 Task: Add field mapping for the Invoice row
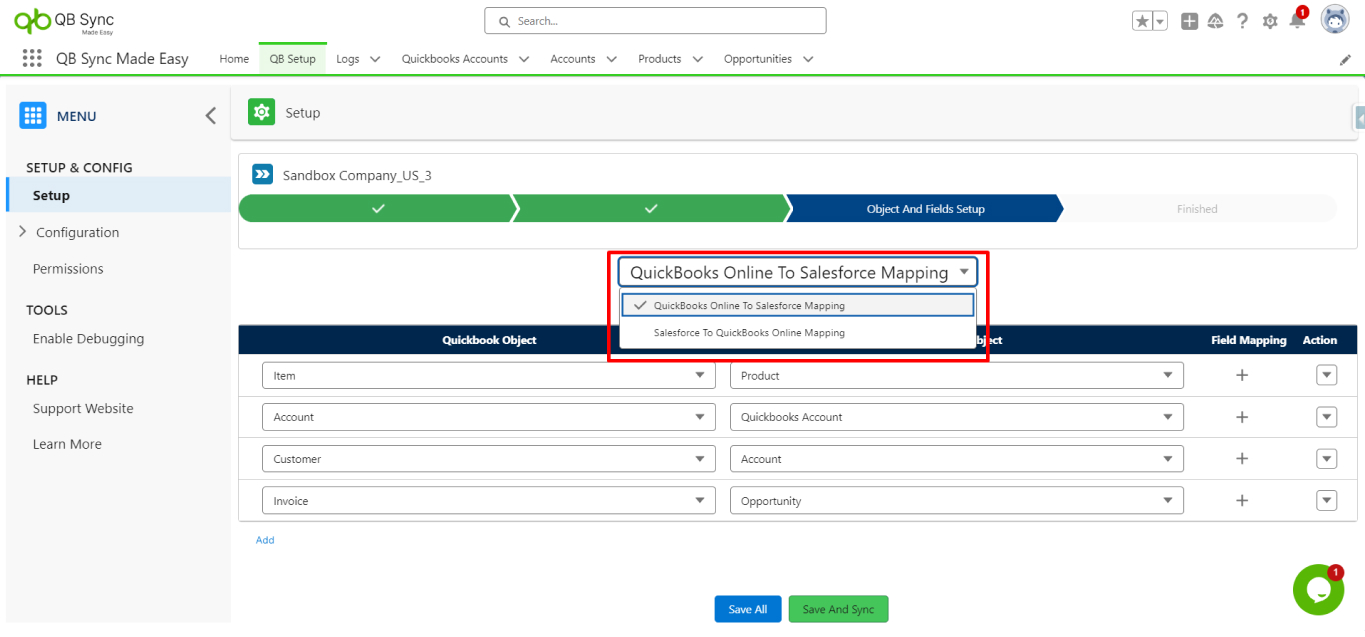[x=1242, y=501]
